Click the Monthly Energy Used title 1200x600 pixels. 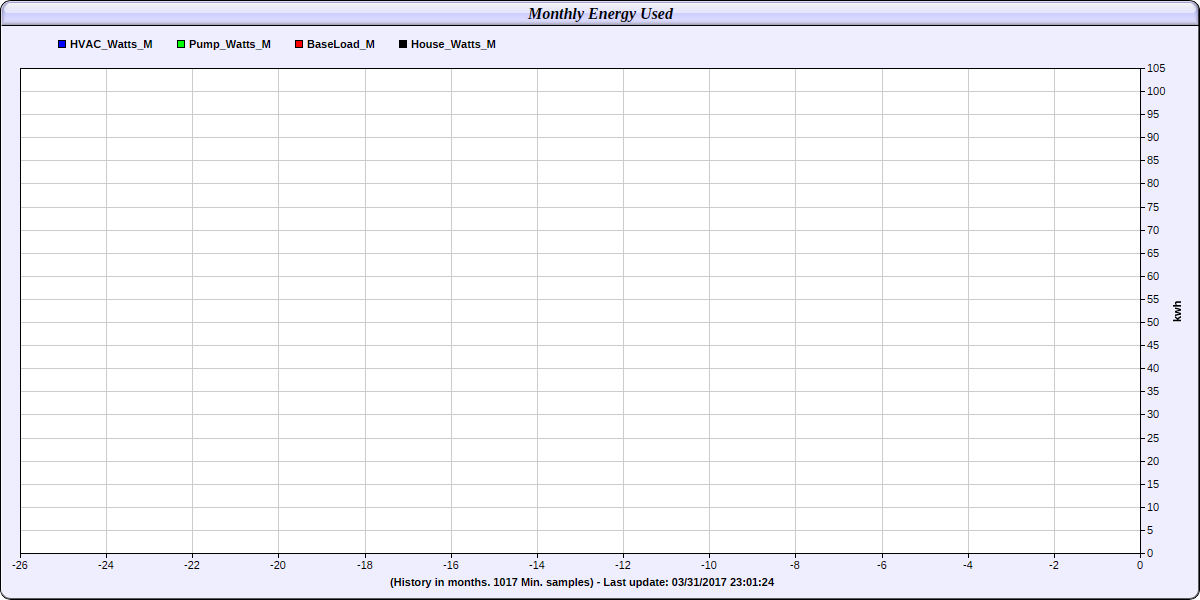coord(600,14)
